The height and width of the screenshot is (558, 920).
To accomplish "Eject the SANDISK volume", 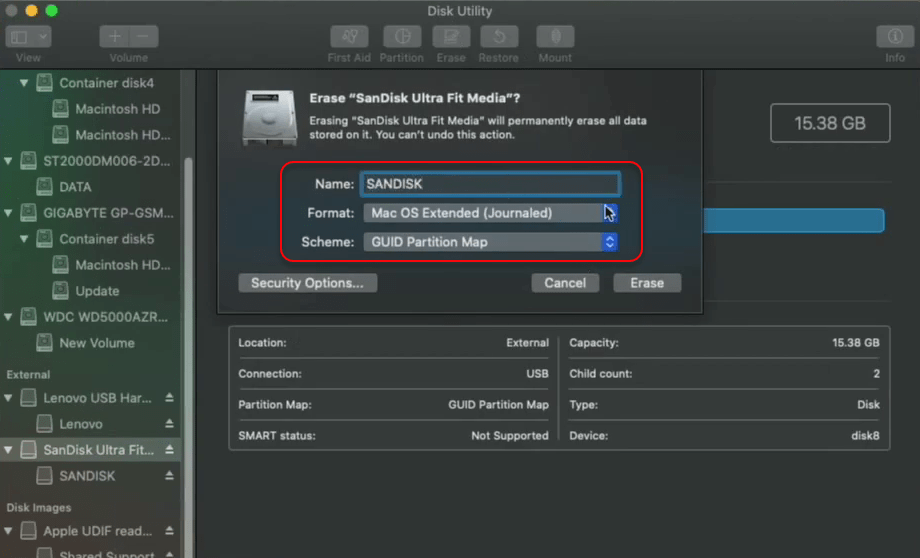I will [169, 476].
